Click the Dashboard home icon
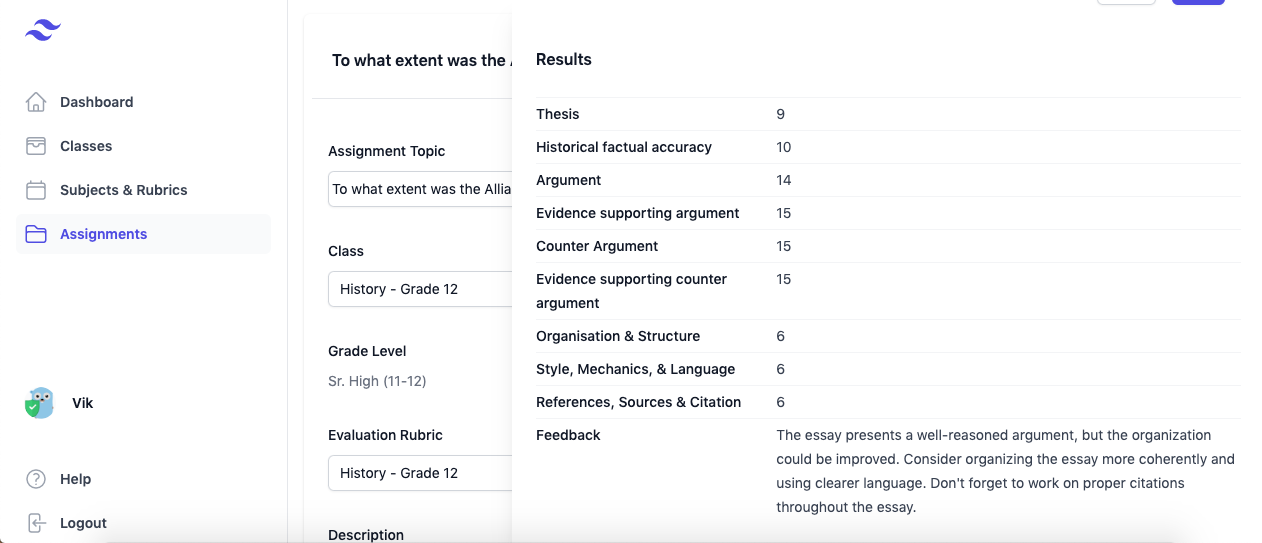 pyautogui.click(x=36, y=102)
